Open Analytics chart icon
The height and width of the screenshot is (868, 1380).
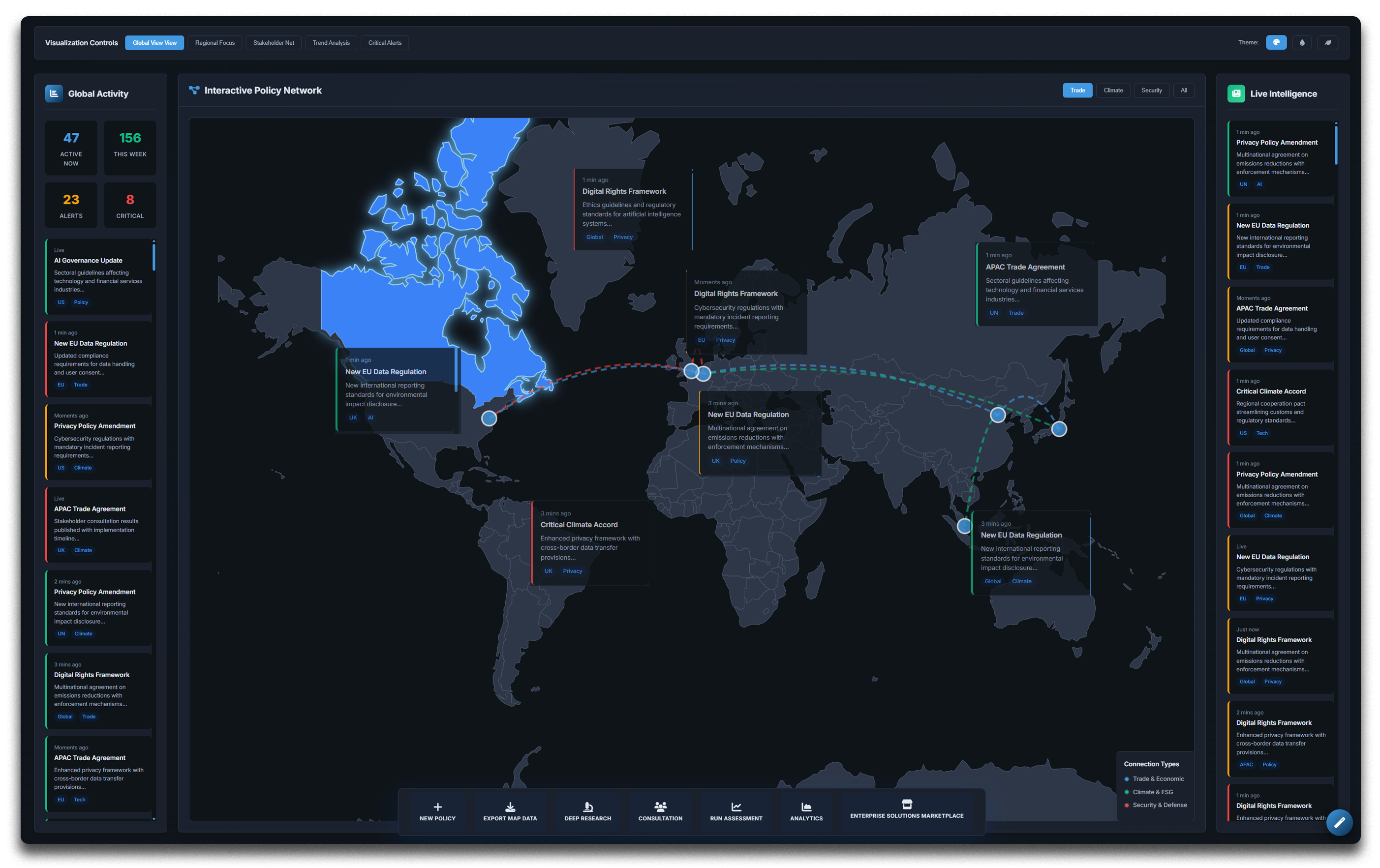tap(806, 807)
